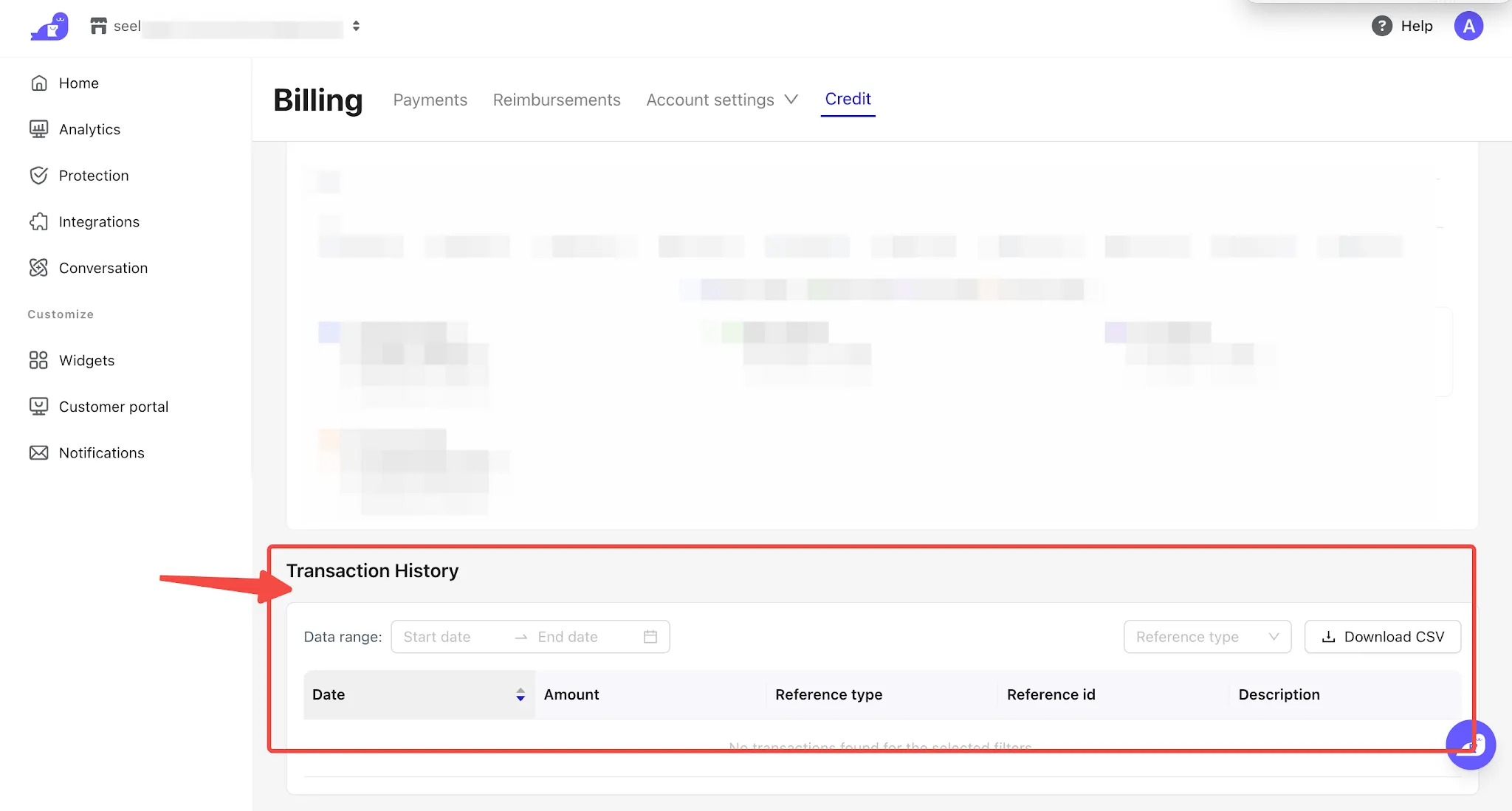
Task: Open Integrations page
Action: [x=99, y=221]
